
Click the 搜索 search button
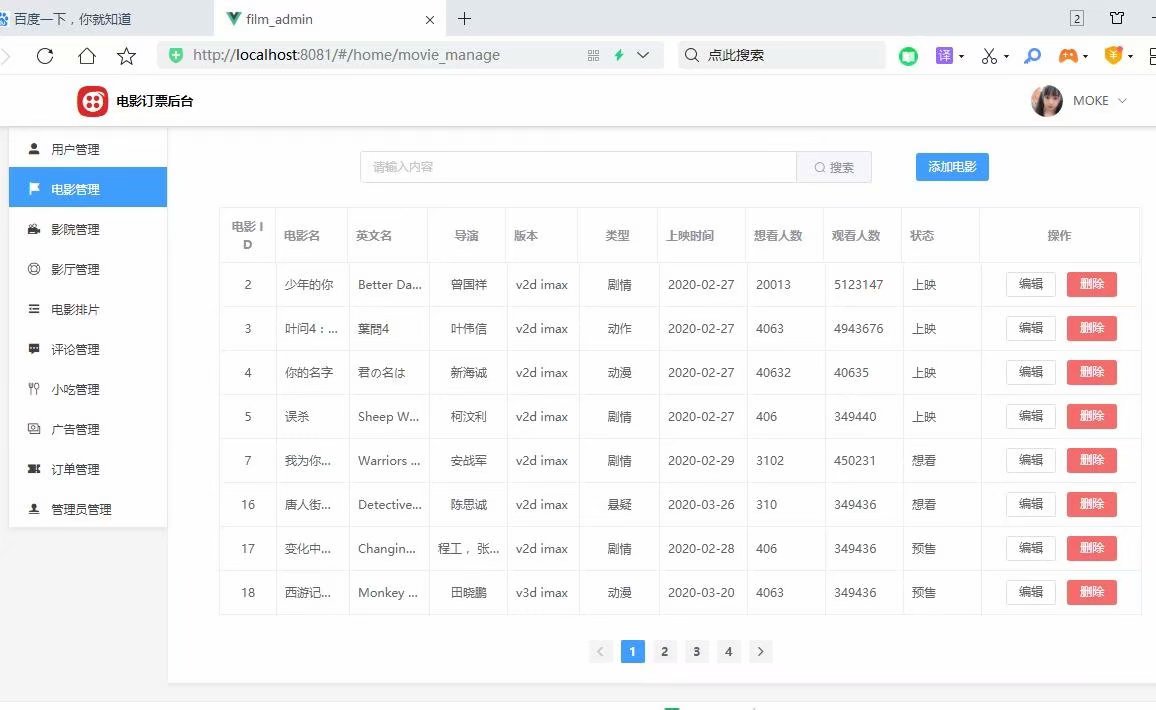[x=834, y=167]
